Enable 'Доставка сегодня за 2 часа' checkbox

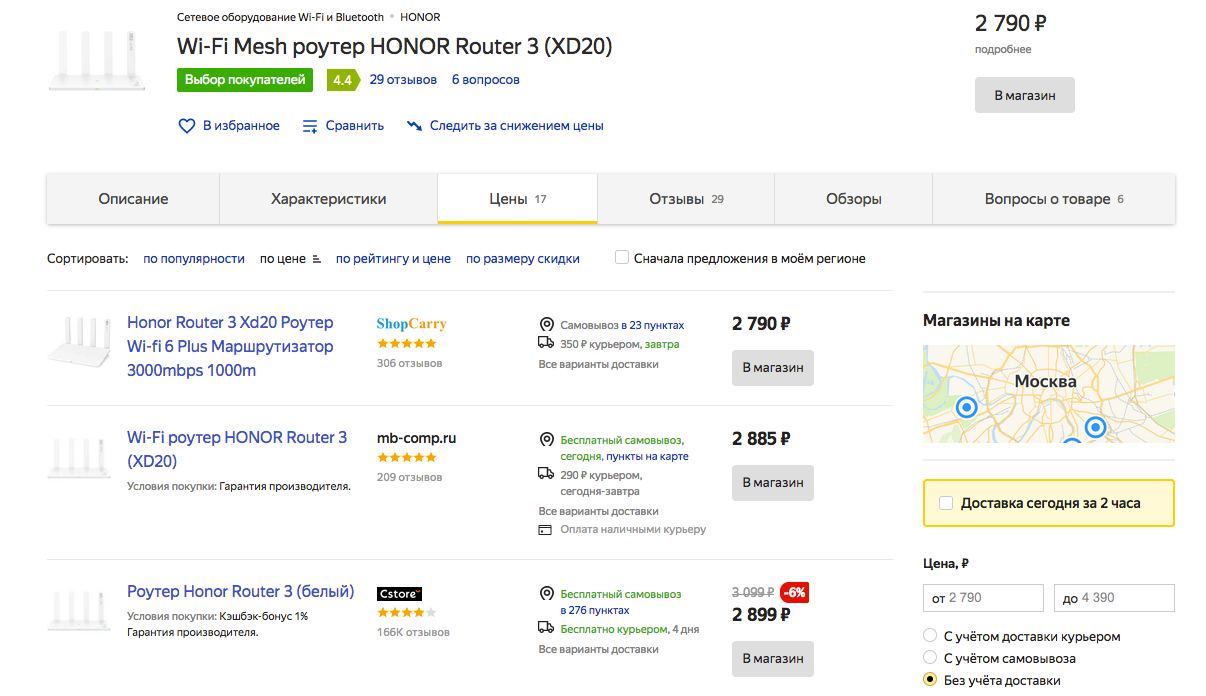click(x=946, y=503)
